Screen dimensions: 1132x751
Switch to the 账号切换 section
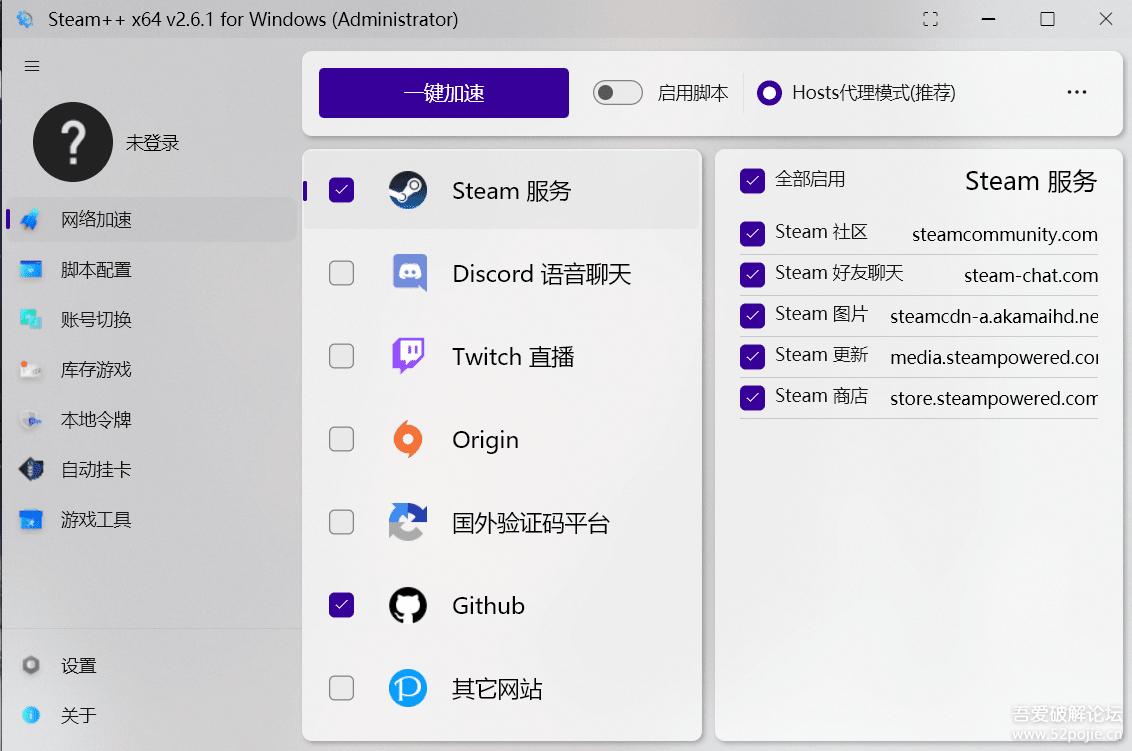coord(96,320)
